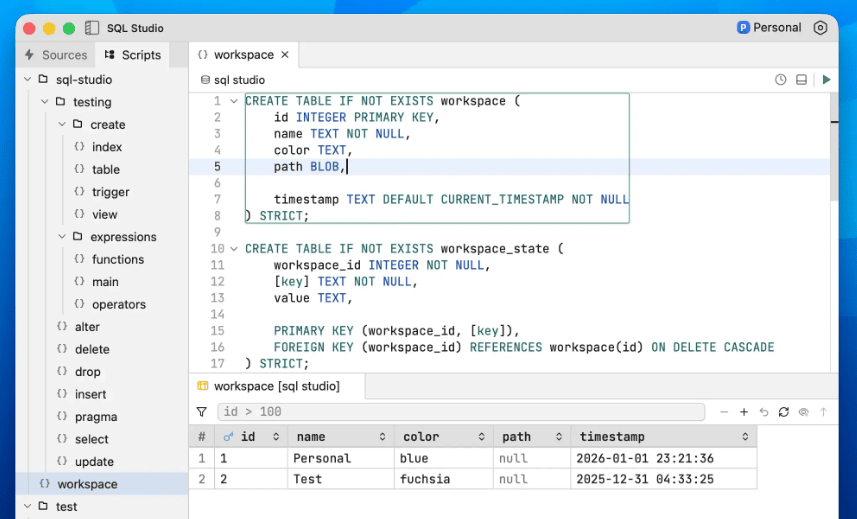Run the script with play button
This screenshot has width=857, height=519.
[x=826, y=80]
